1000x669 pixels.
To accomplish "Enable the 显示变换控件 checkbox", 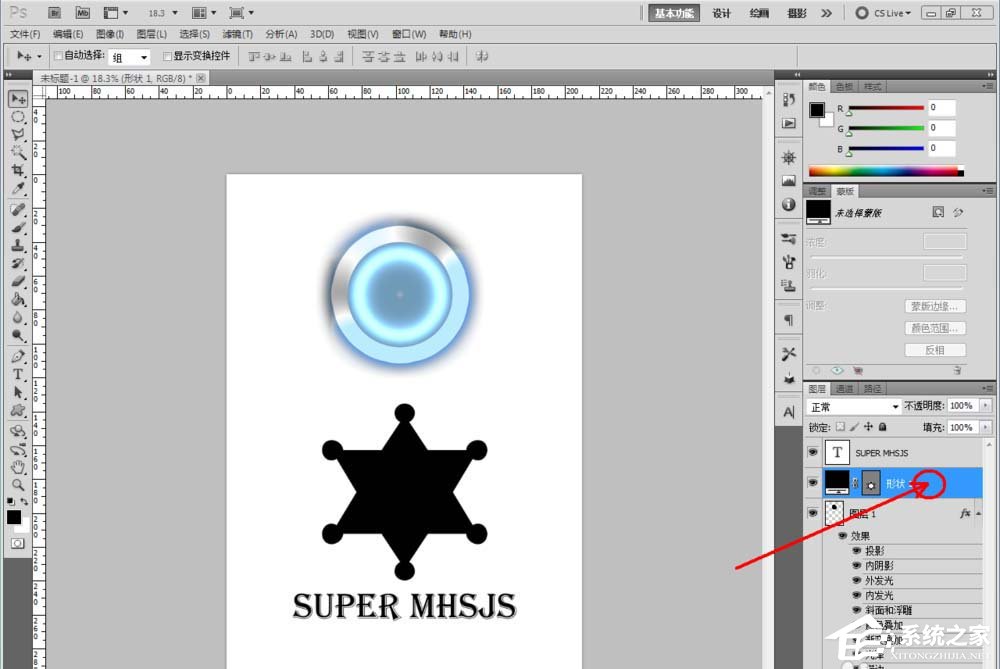I will pyautogui.click(x=167, y=56).
